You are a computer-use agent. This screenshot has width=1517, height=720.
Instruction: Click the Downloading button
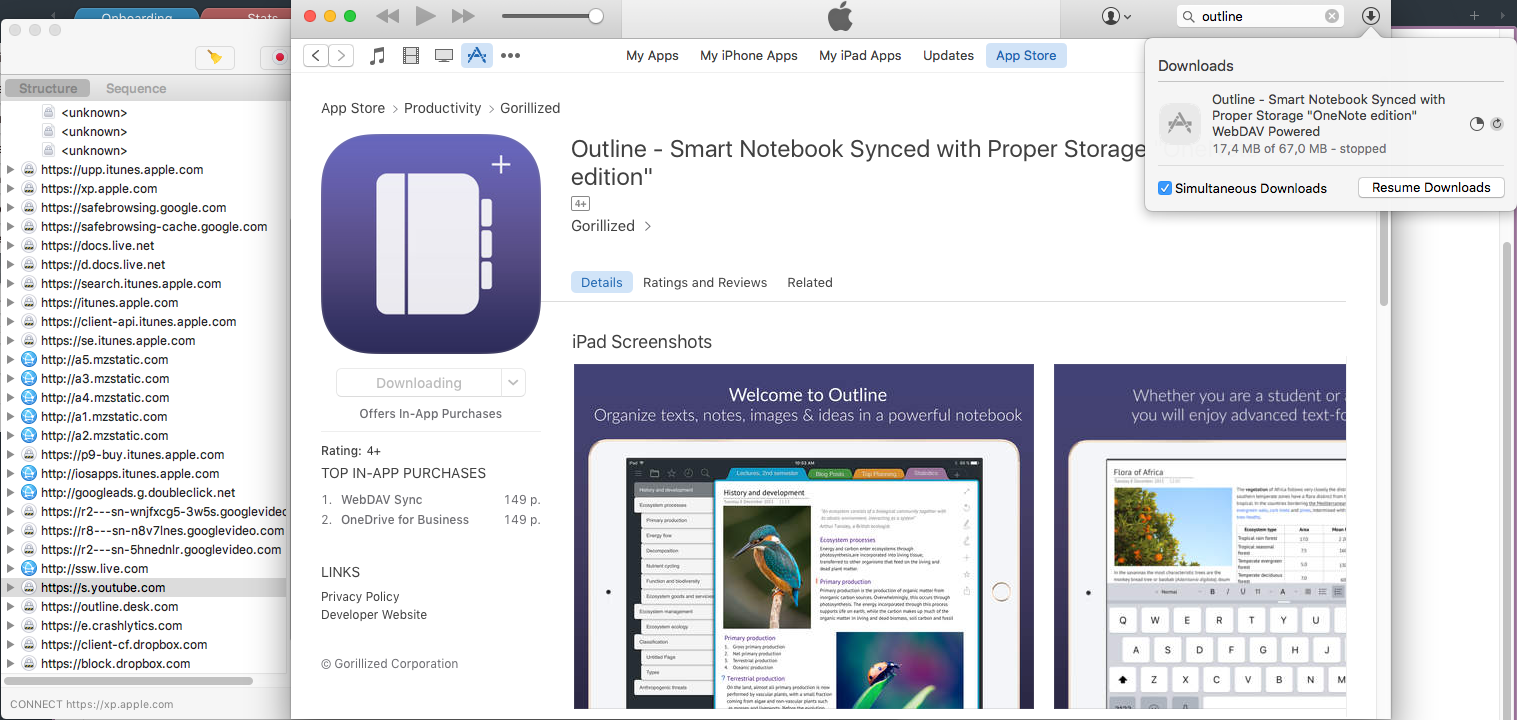419,383
